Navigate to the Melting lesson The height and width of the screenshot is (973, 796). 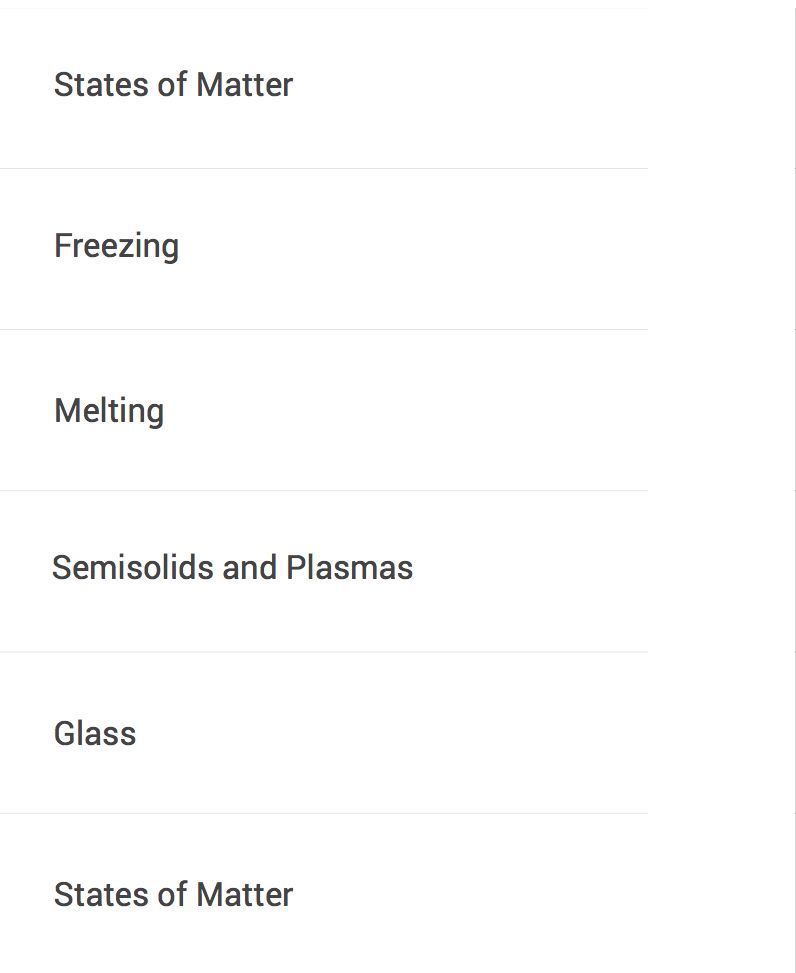(109, 410)
